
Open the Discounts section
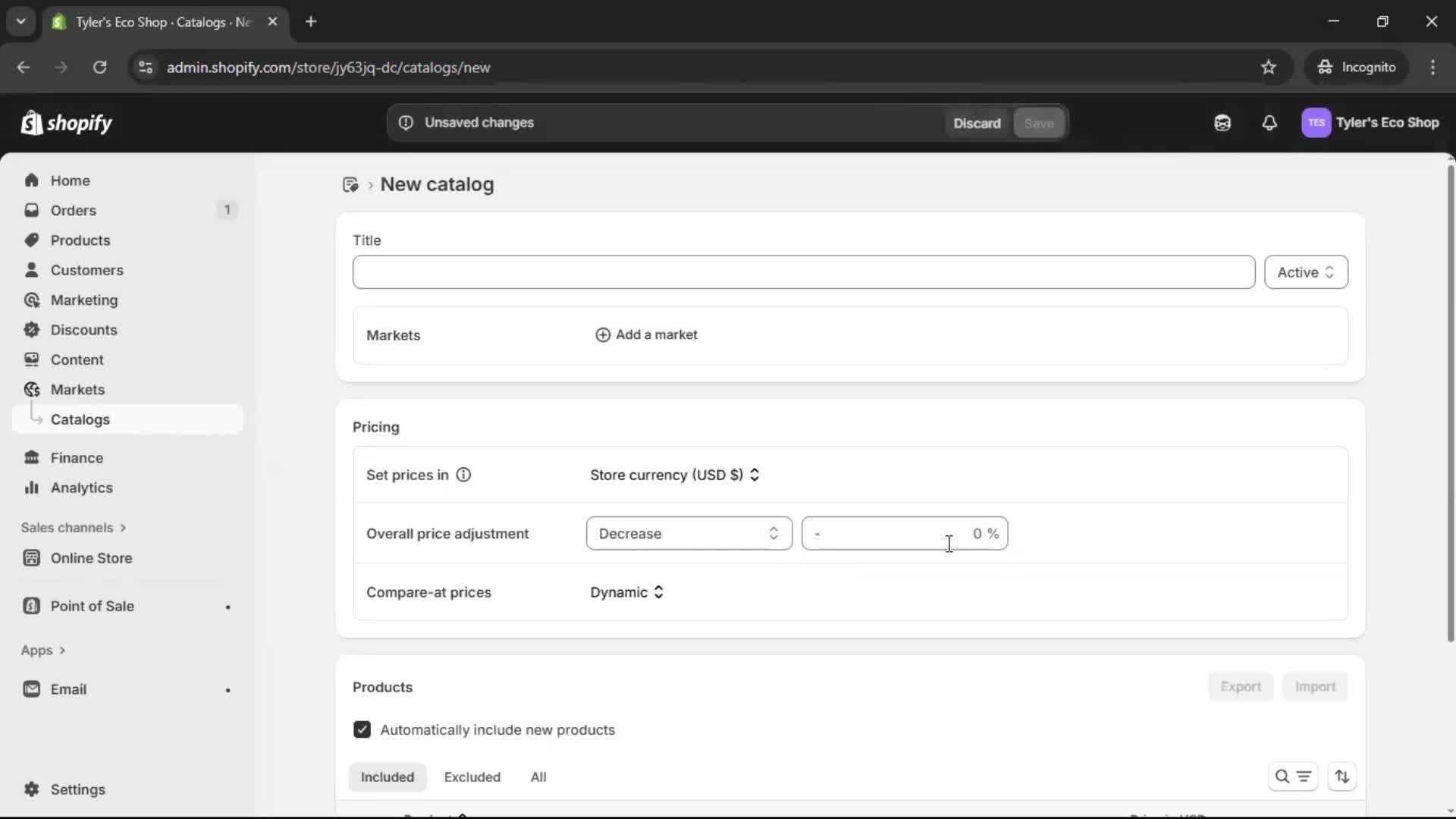tap(83, 330)
